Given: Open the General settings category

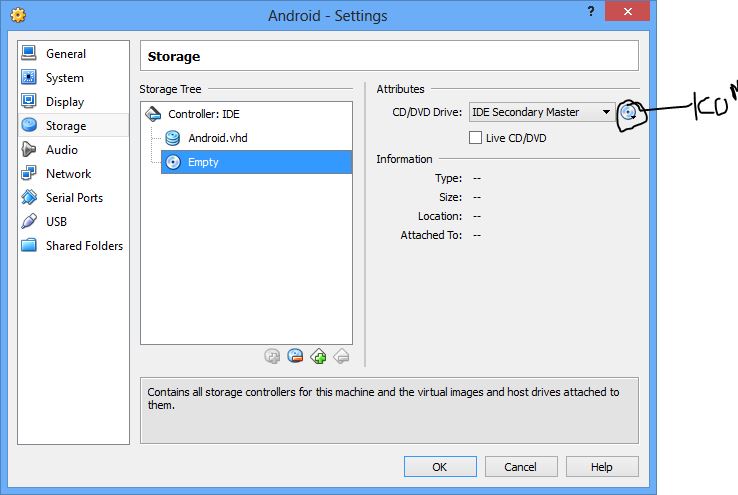Looking at the screenshot, I should pyautogui.click(x=73, y=54).
